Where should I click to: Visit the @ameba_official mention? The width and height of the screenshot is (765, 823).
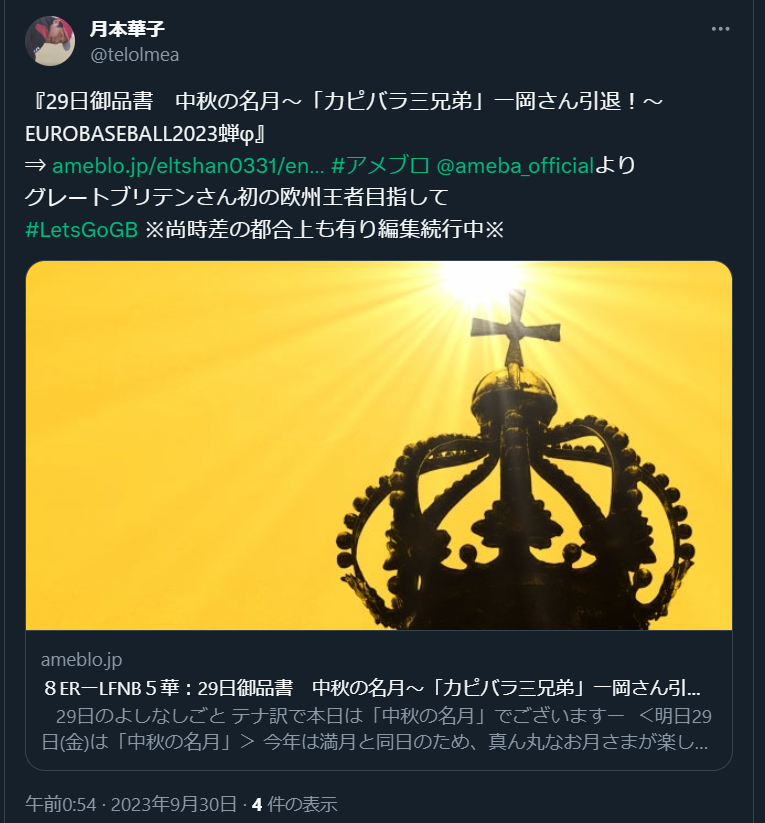click(515, 166)
